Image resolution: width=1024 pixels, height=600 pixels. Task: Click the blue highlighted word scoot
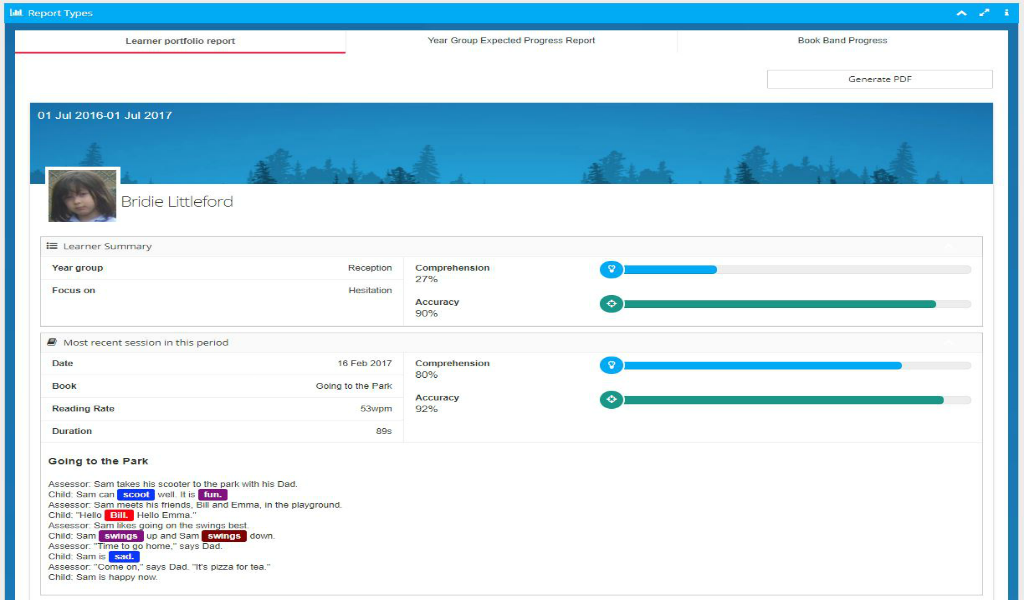136,494
